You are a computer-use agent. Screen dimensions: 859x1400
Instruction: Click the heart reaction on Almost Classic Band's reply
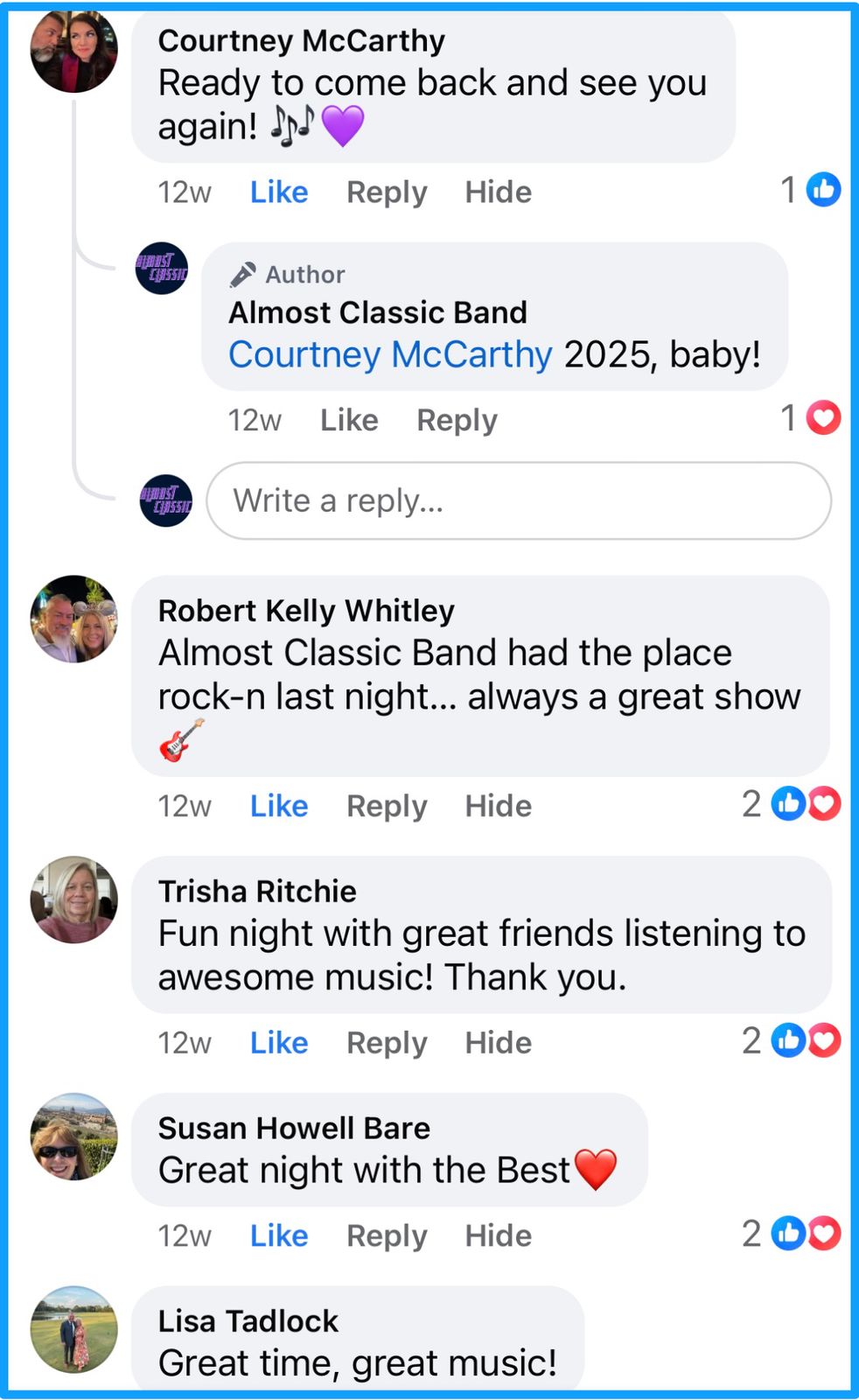[822, 418]
